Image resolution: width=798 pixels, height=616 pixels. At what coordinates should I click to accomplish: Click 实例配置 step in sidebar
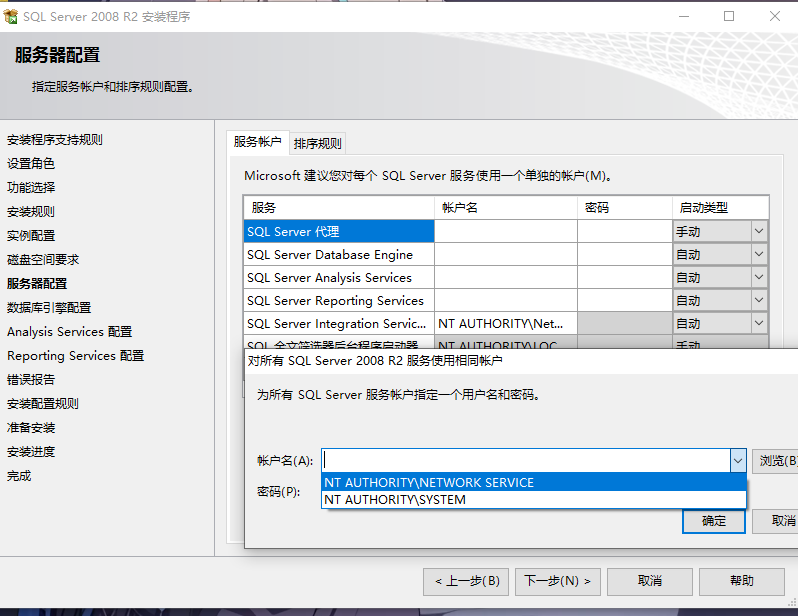[x=31, y=235]
